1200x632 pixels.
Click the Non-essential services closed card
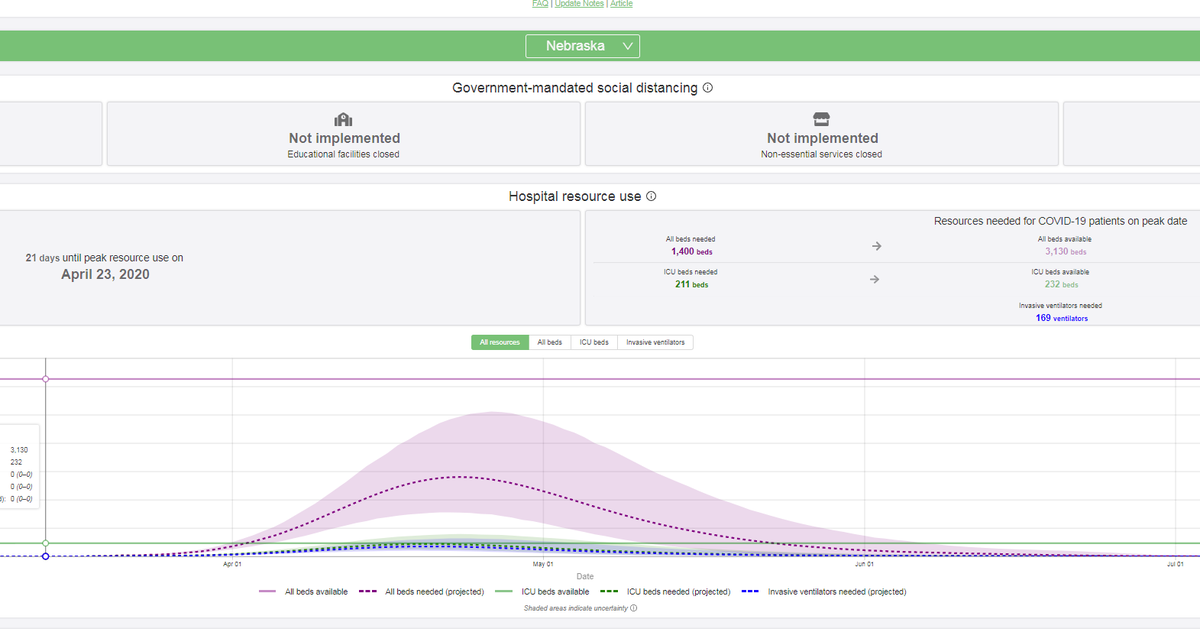(x=822, y=133)
